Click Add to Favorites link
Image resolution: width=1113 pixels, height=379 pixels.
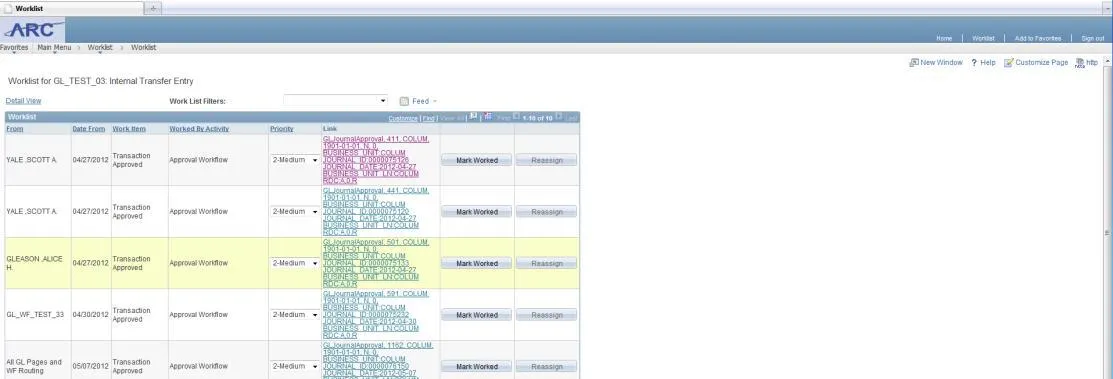(1038, 38)
